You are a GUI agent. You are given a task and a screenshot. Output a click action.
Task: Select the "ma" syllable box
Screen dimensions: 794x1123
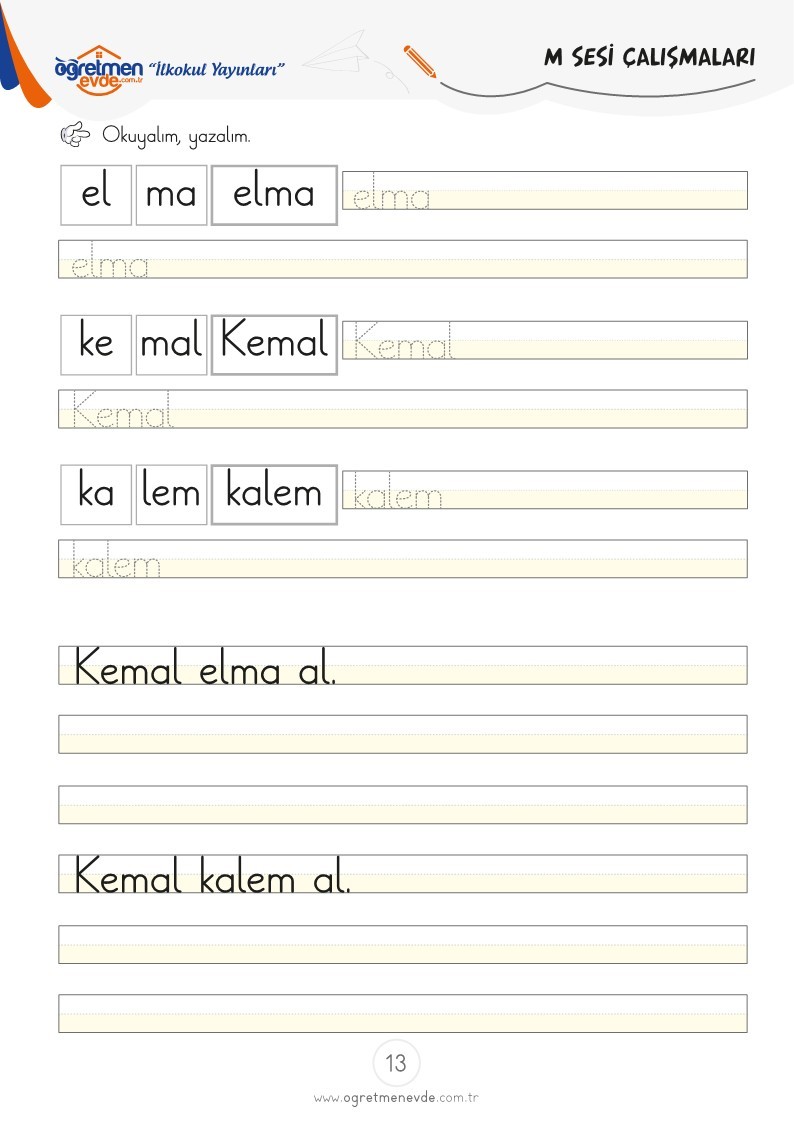click(x=171, y=195)
